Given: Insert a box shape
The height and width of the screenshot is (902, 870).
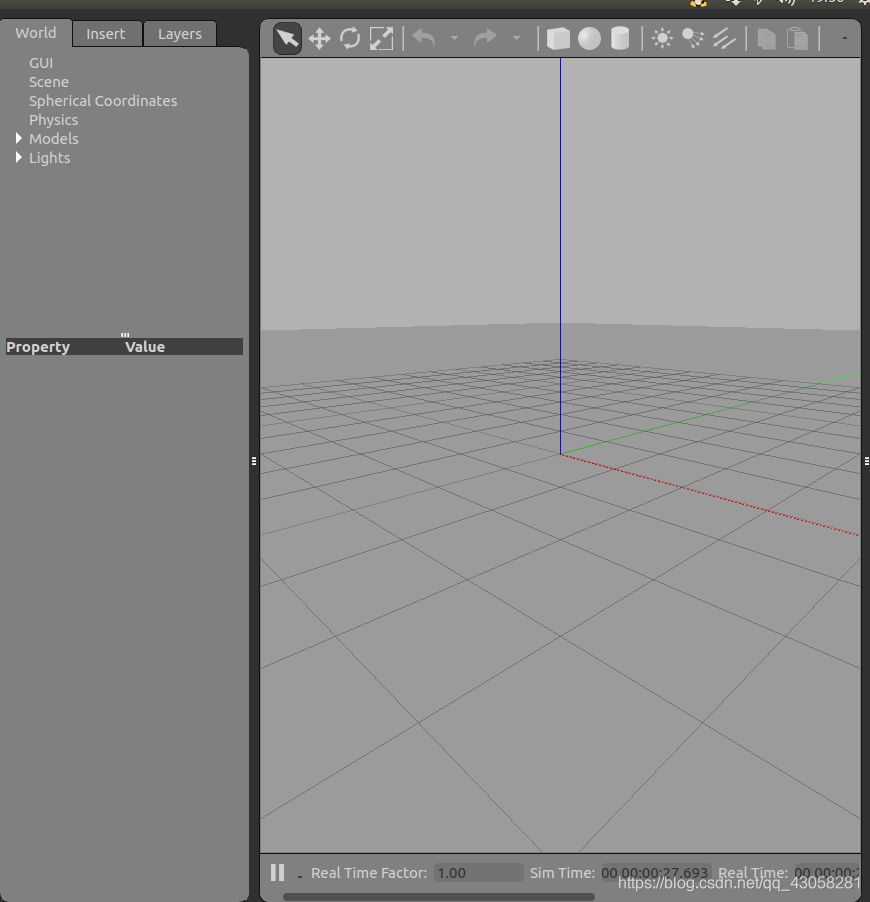Looking at the screenshot, I should click(558, 39).
